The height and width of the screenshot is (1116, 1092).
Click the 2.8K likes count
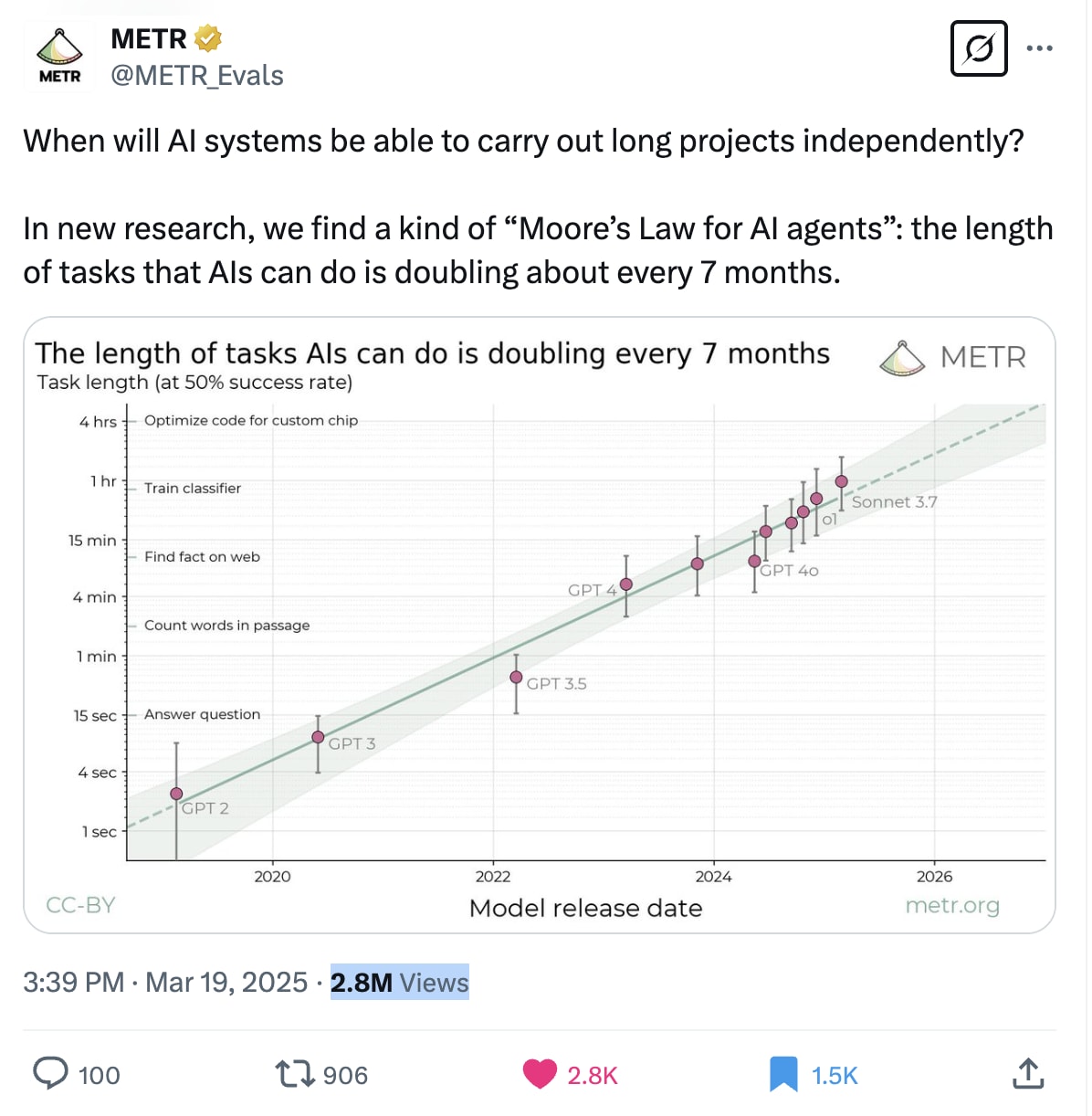[x=593, y=1076]
